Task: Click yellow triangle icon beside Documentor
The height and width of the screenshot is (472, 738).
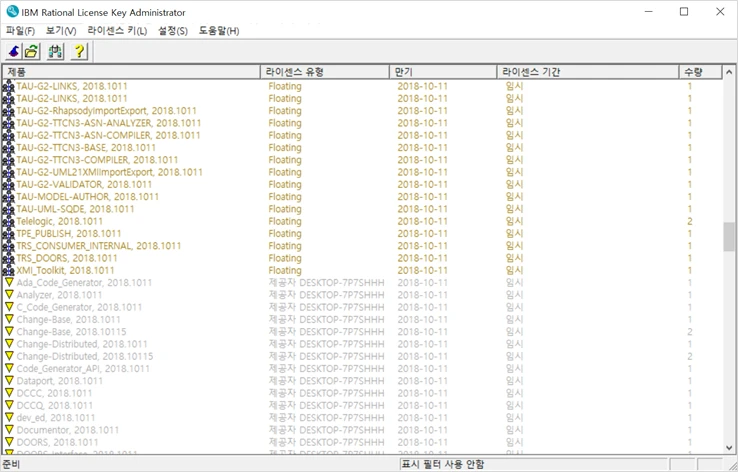Action: pos(8,430)
